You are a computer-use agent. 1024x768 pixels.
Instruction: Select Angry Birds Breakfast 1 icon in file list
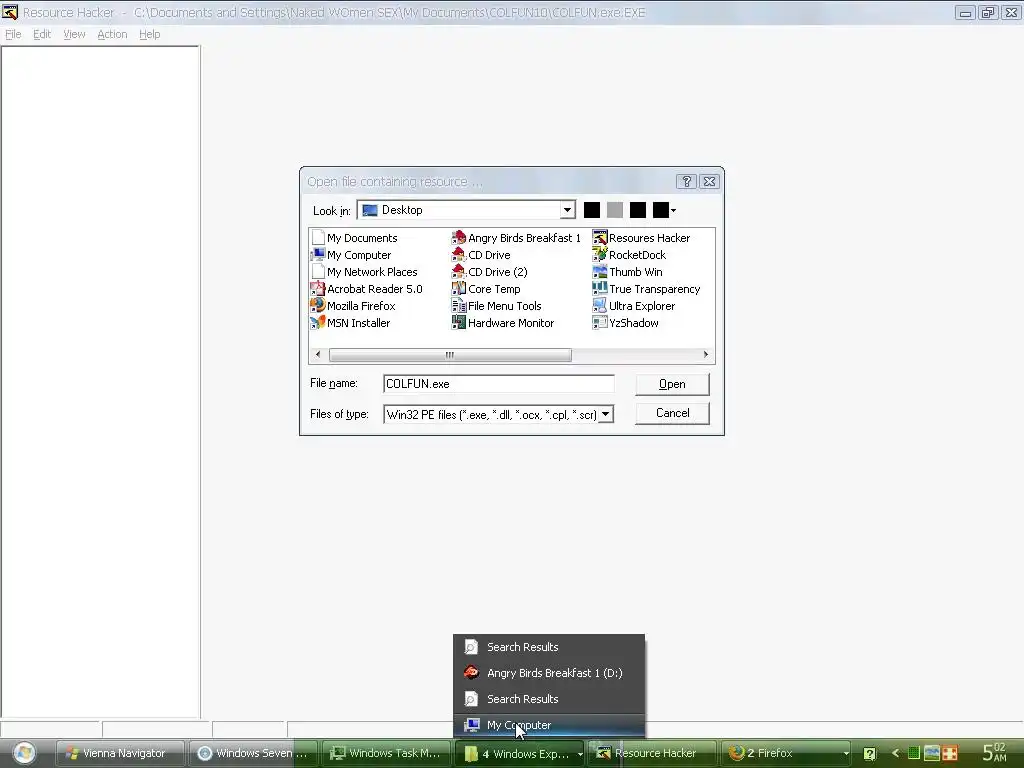coord(459,238)
